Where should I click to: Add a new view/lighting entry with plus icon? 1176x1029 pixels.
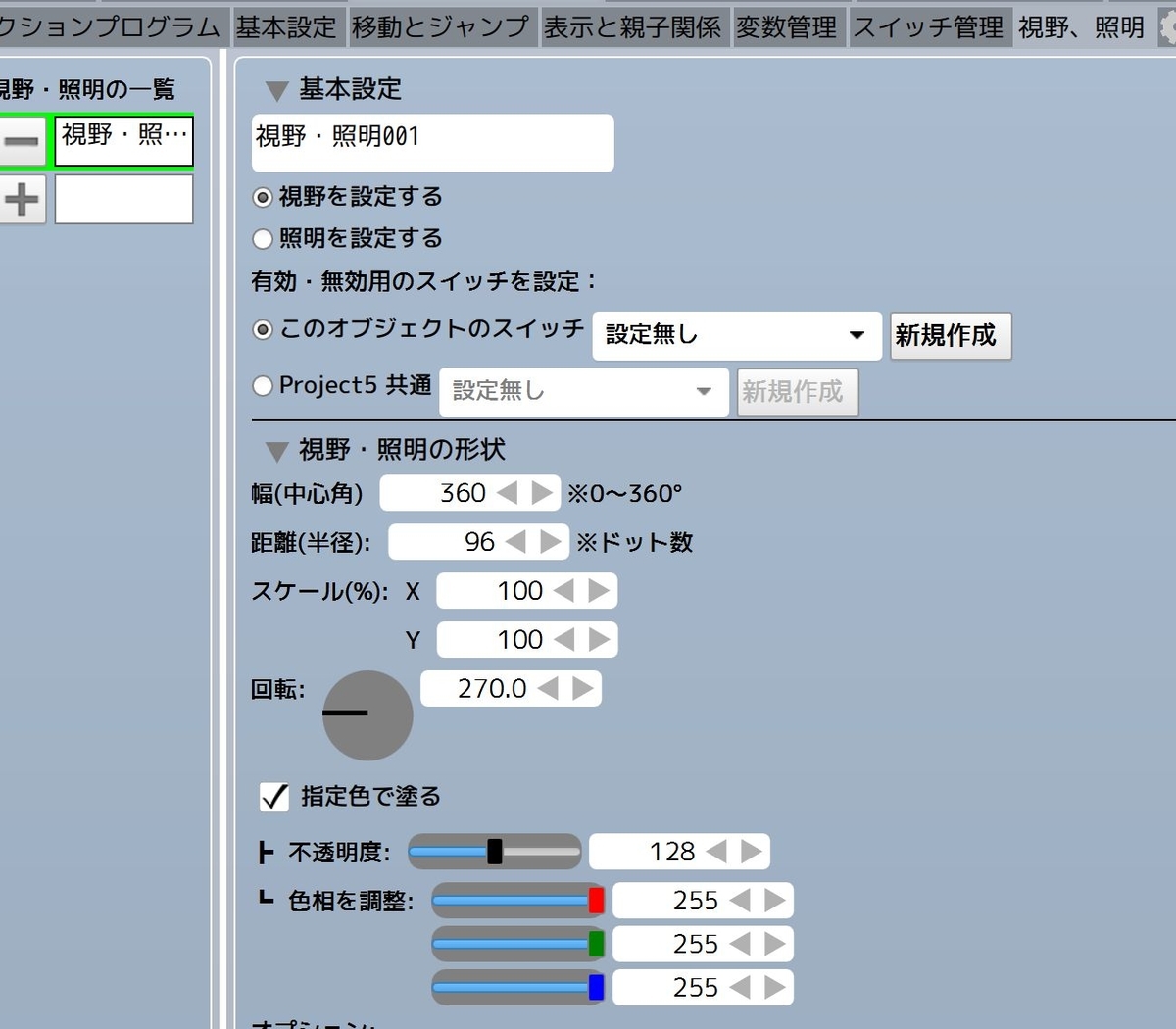tap(21, 200)
